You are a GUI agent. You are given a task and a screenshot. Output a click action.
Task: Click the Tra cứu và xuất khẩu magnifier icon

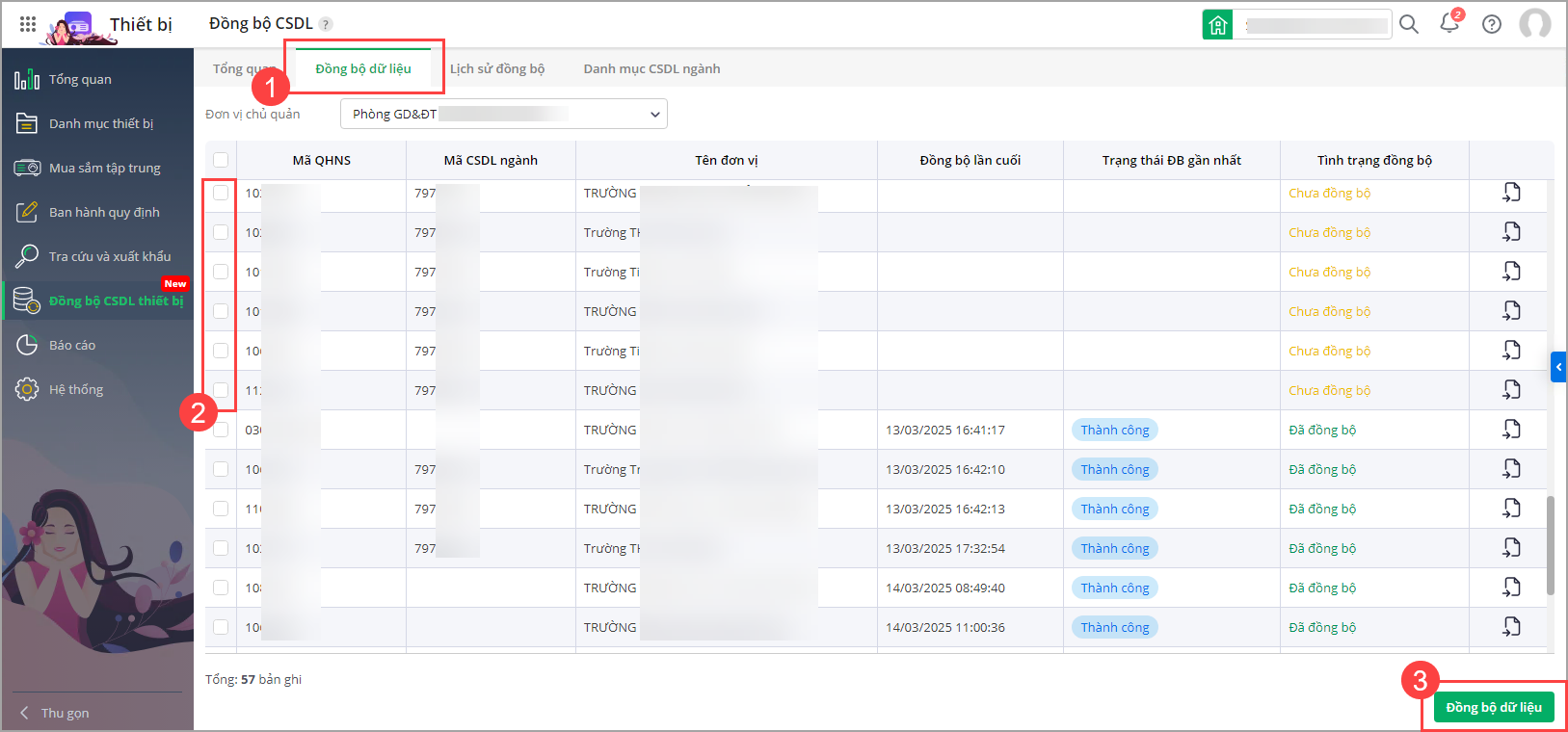pos(27,256)
